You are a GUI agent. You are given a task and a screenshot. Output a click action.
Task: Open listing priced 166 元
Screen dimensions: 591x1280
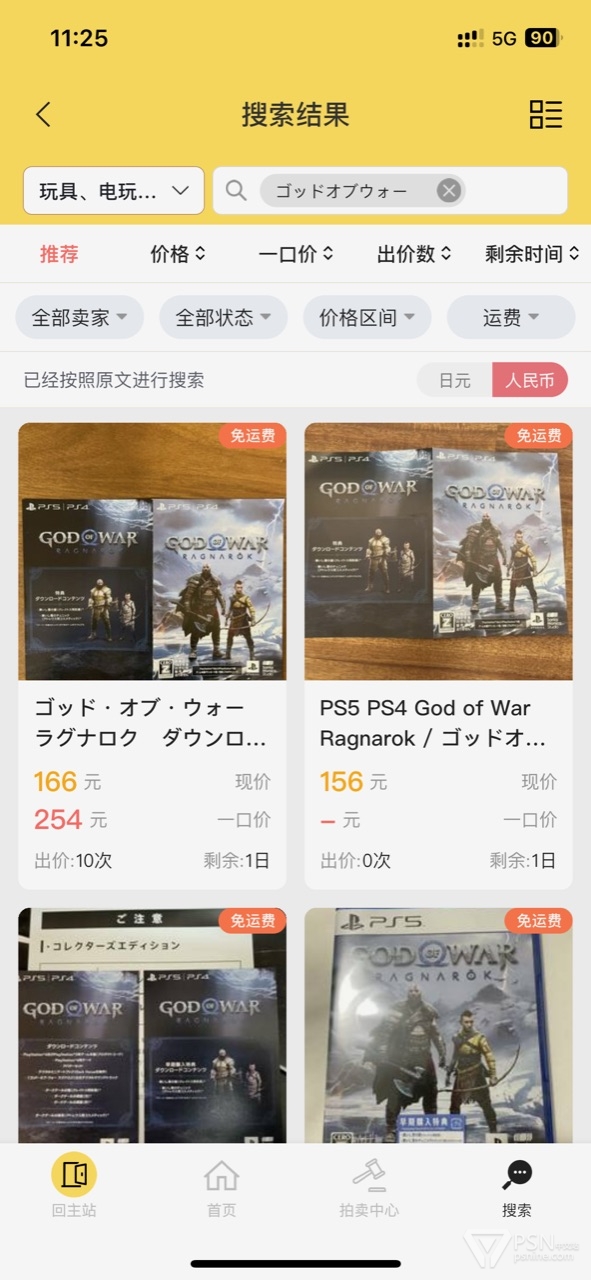pyautogui.click(x=152, y=656)
